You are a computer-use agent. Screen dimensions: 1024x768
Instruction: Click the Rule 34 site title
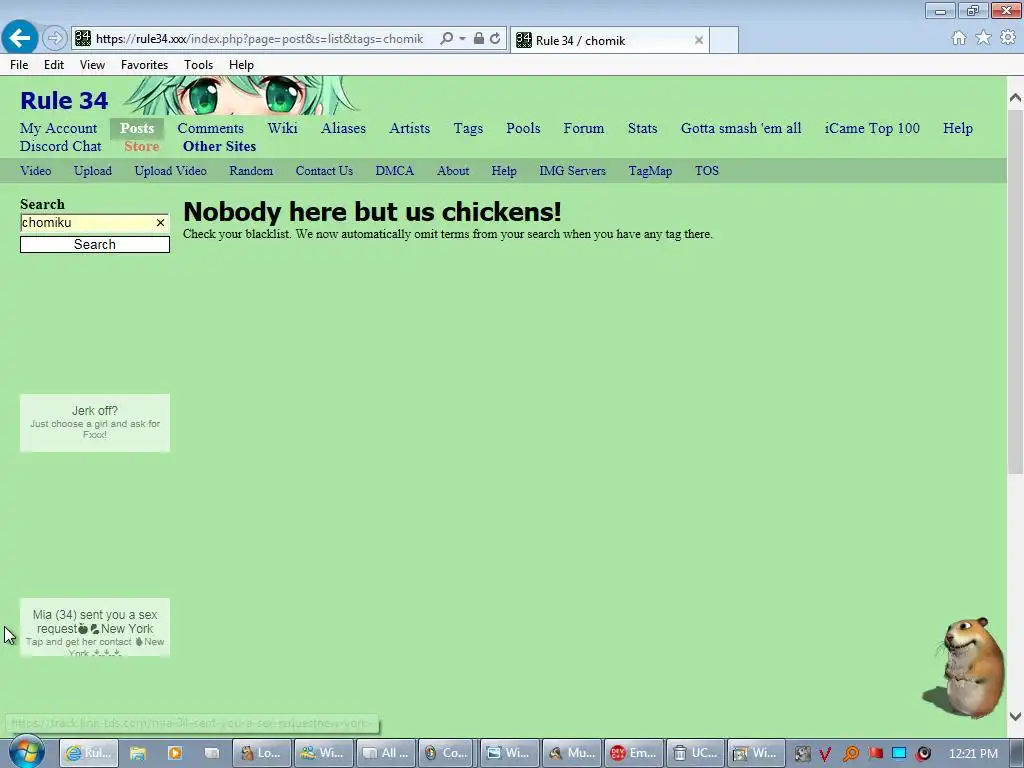(64, 101)
